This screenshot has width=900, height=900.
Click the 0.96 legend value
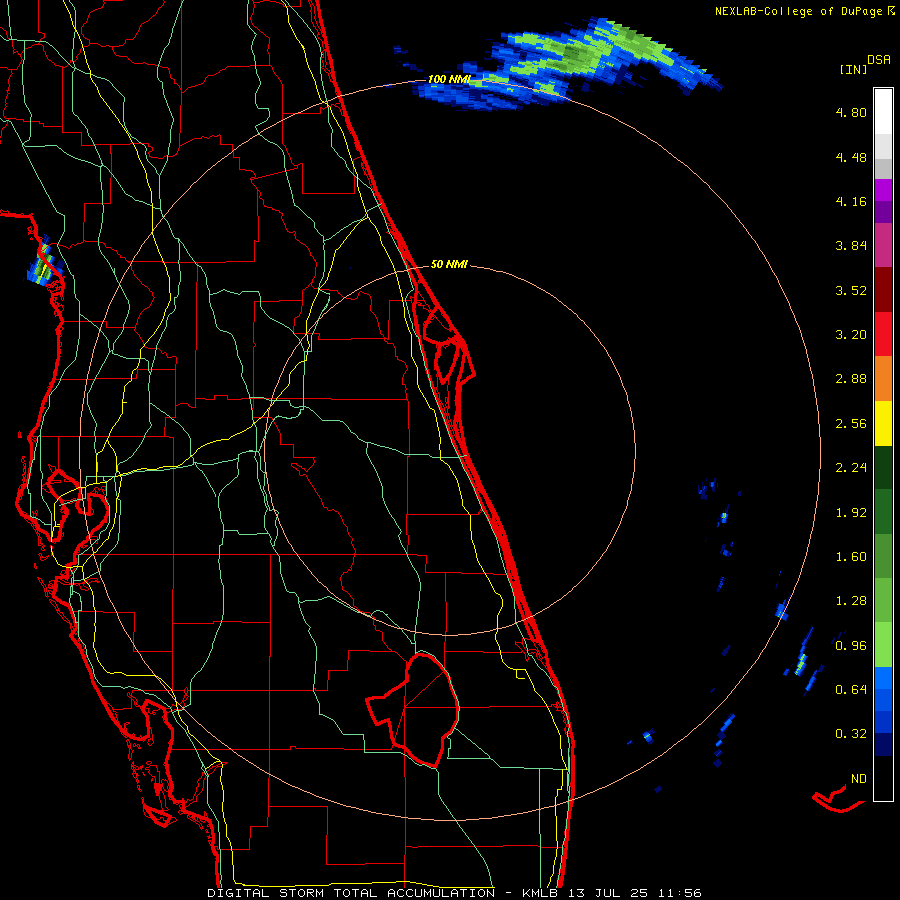tap(851, 646)
